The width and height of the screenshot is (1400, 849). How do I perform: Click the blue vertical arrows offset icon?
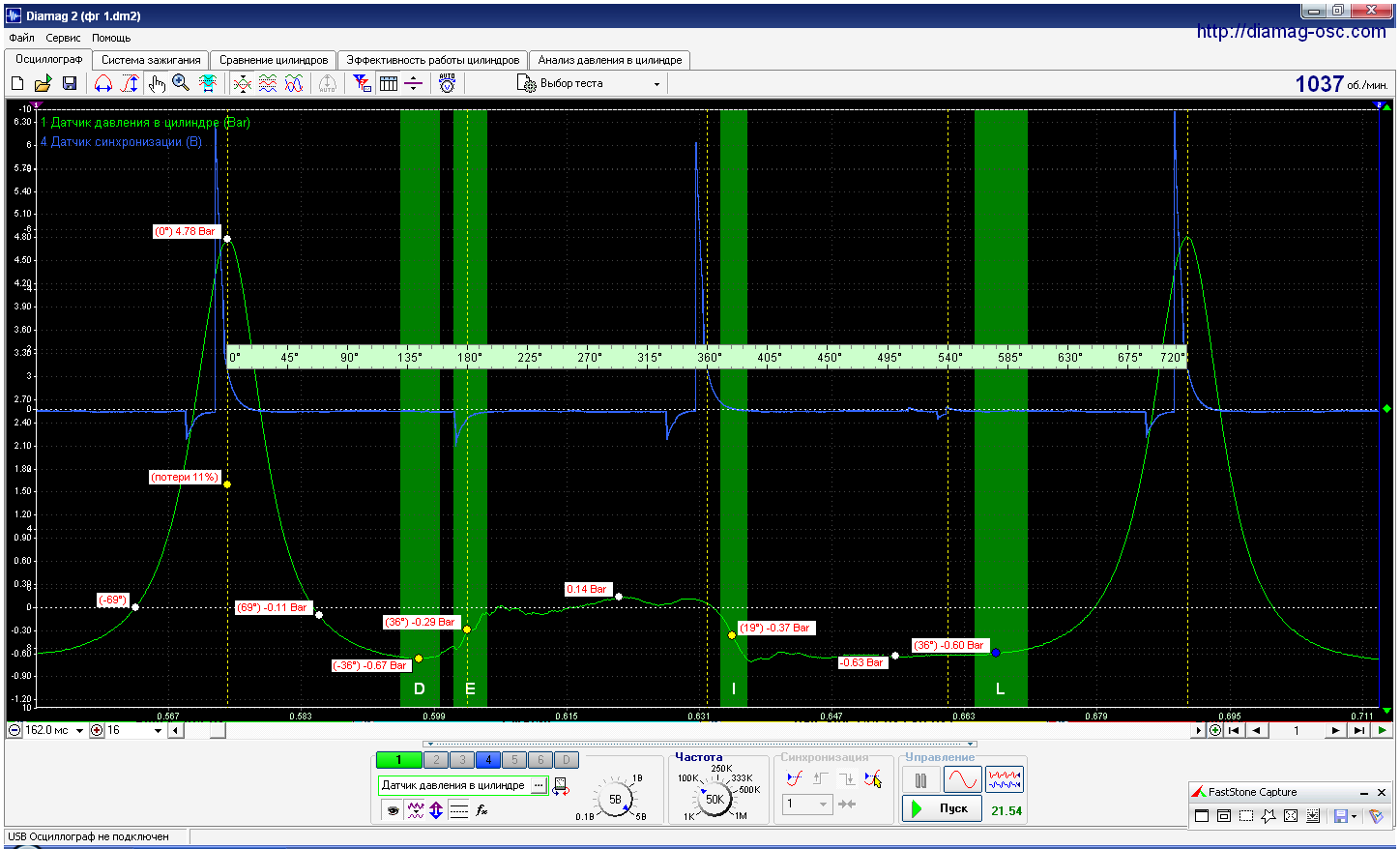click(436, 810)
